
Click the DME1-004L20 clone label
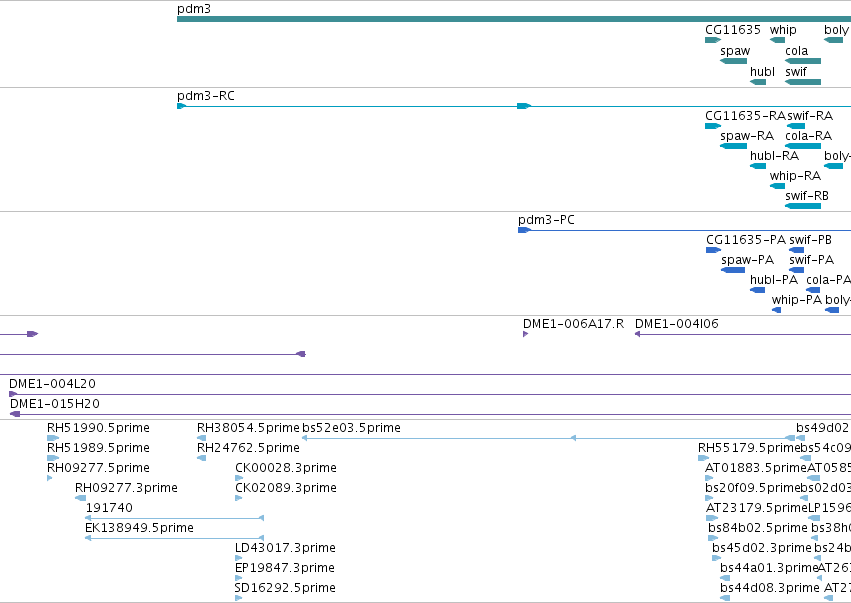click(52, 384)
